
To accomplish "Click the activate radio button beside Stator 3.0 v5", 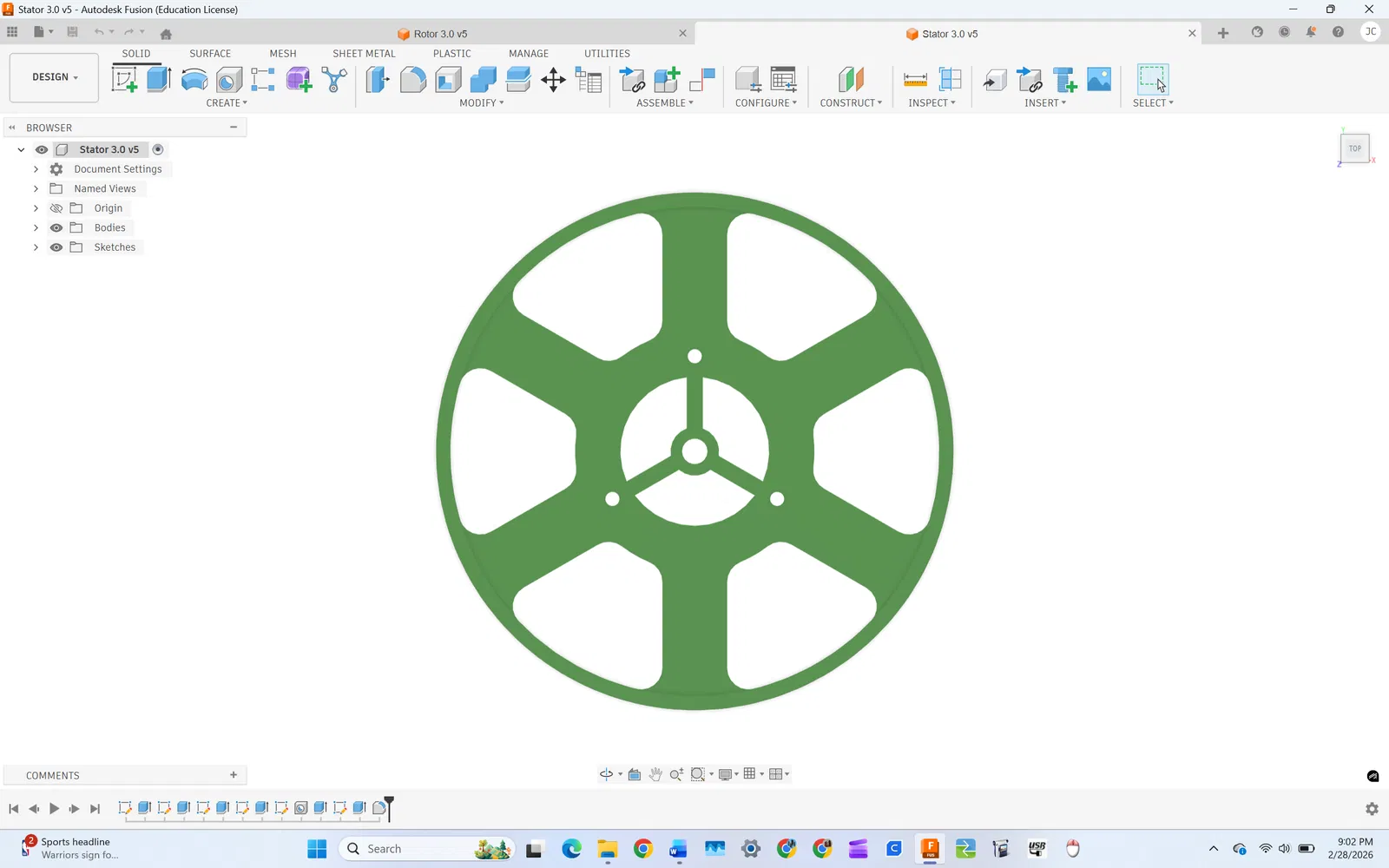I will coord(158,149).
